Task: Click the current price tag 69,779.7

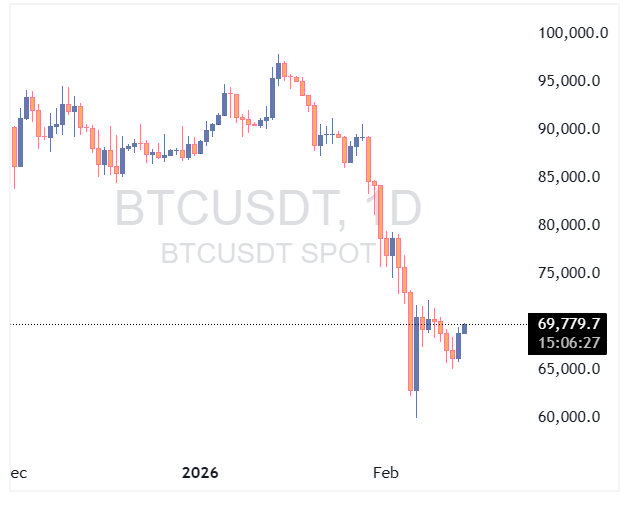Action: coord(569,323)
